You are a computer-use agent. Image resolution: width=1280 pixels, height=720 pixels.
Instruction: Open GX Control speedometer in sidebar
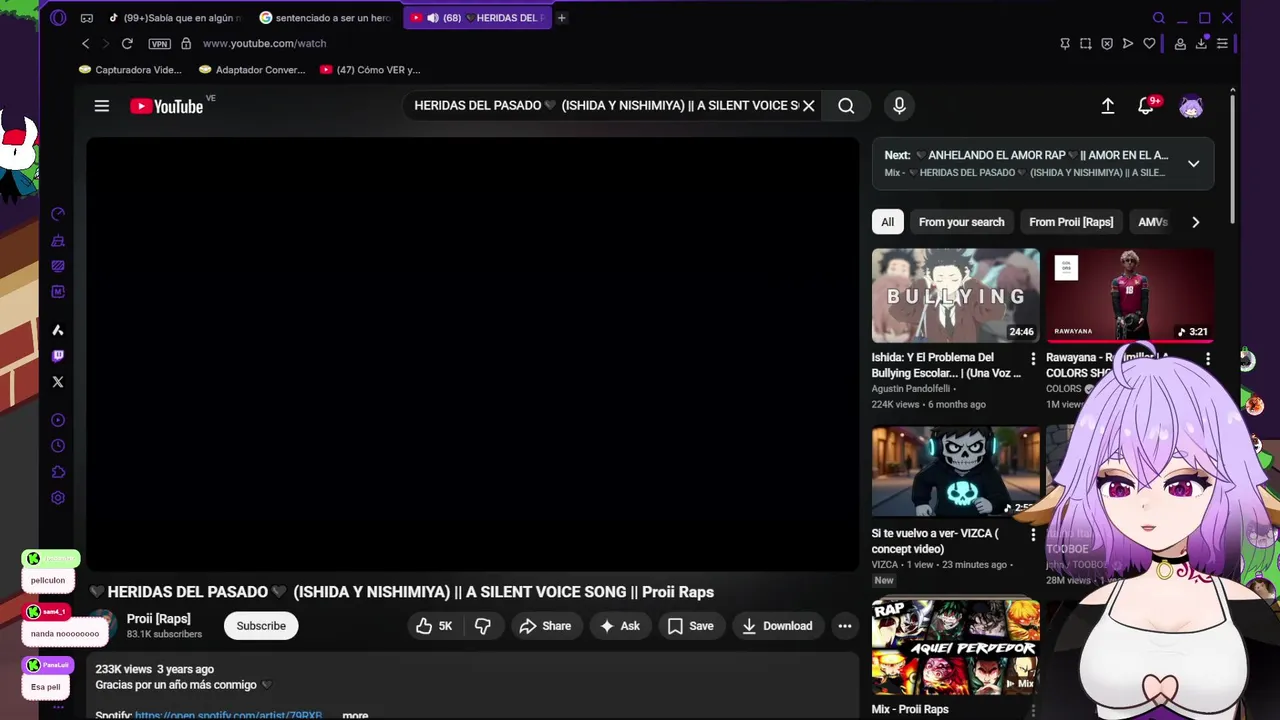58,214
